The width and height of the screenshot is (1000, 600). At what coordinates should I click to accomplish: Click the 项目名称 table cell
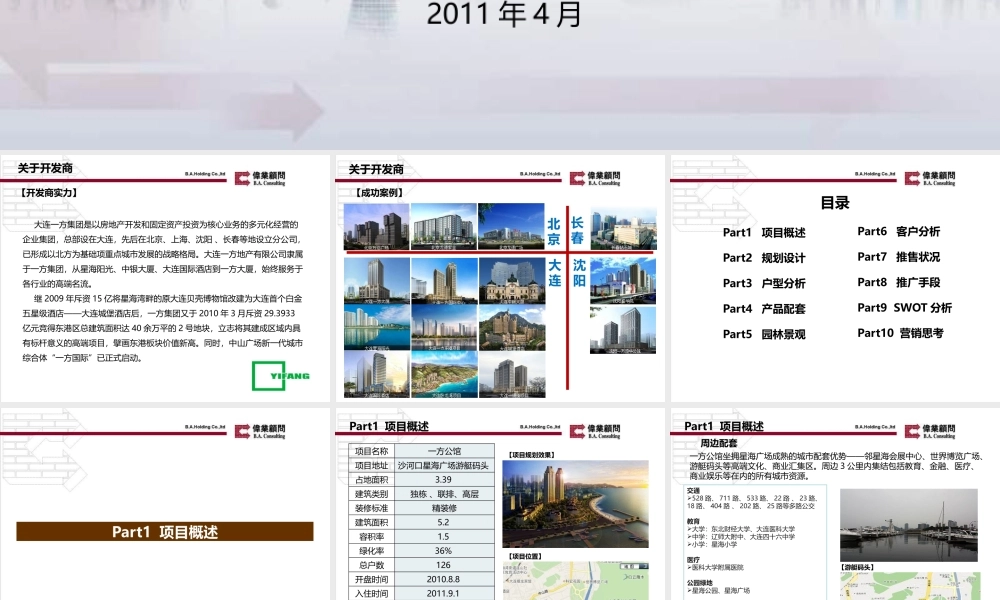click(371, 451)
